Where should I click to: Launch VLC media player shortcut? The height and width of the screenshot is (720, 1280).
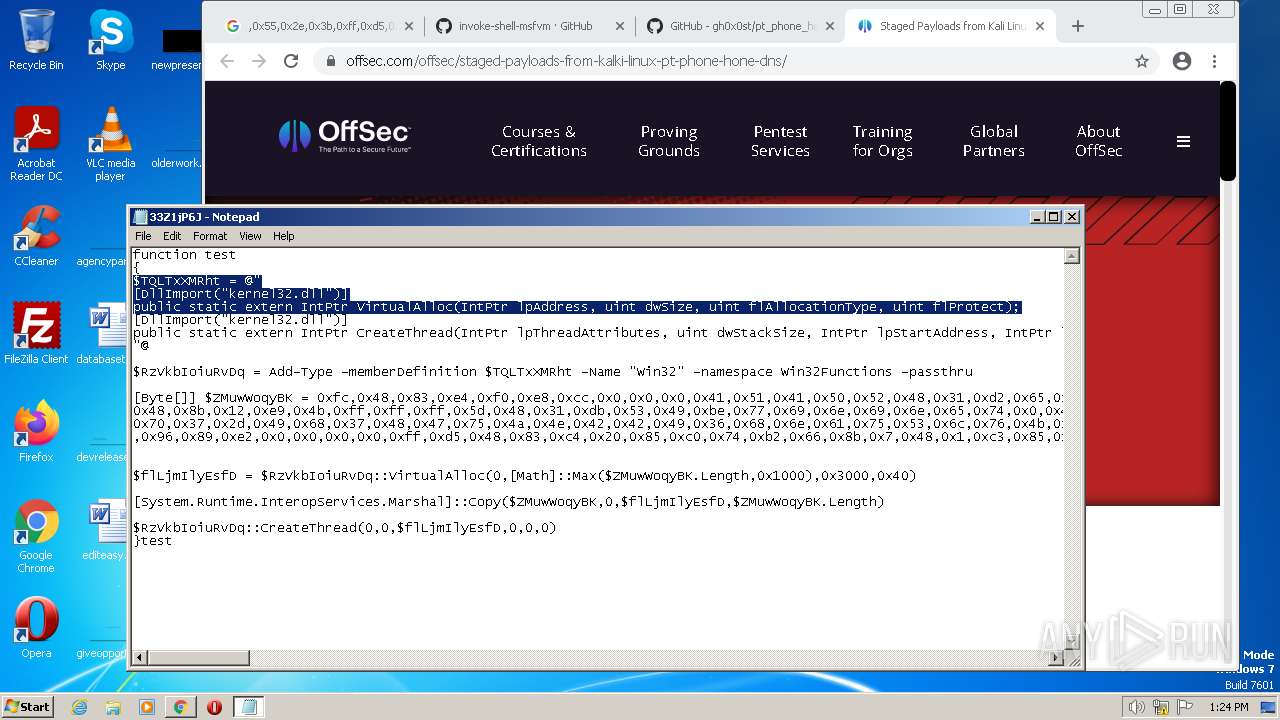point(110,144)
